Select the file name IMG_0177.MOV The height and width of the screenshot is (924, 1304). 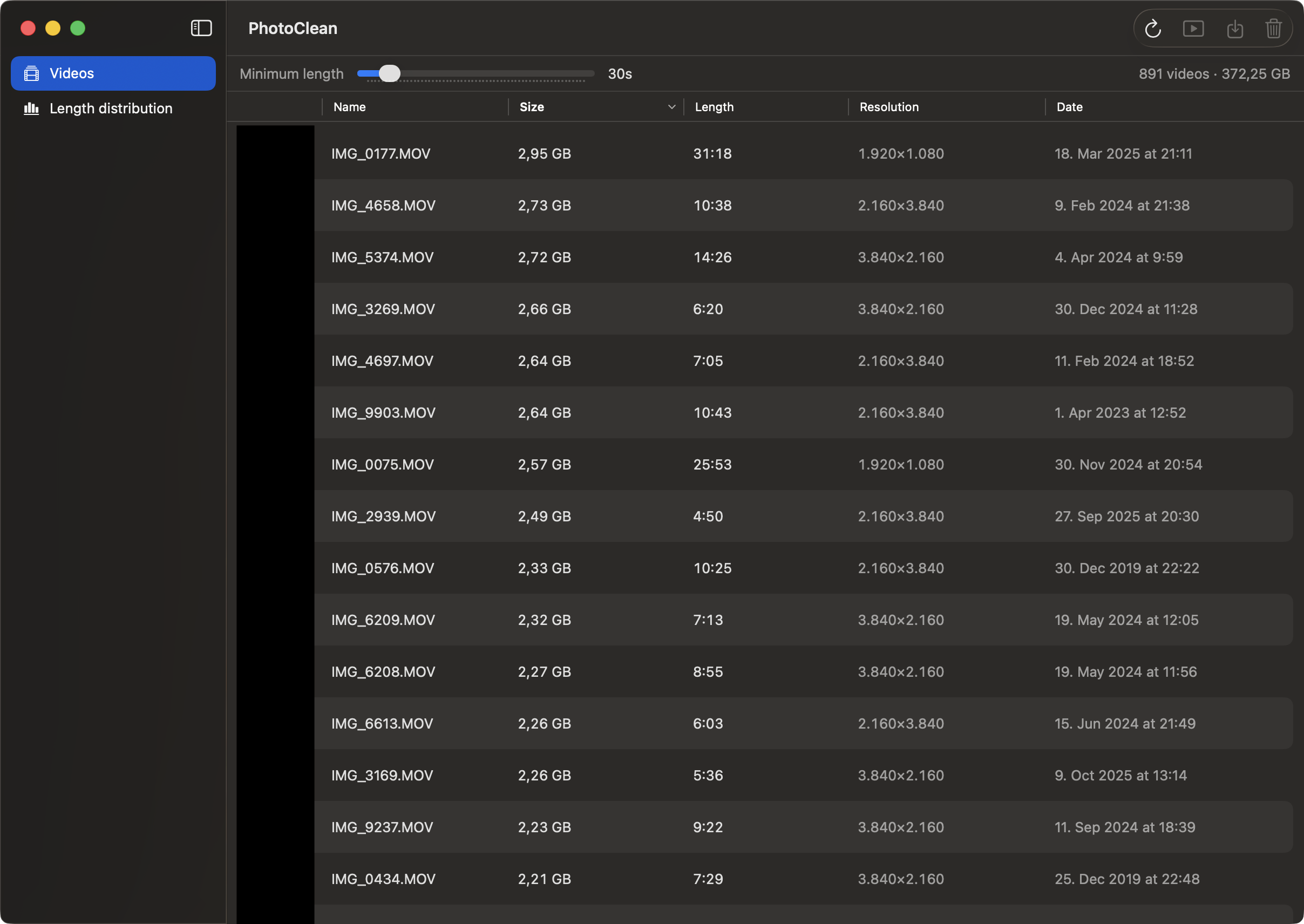[x=381, y=154]
